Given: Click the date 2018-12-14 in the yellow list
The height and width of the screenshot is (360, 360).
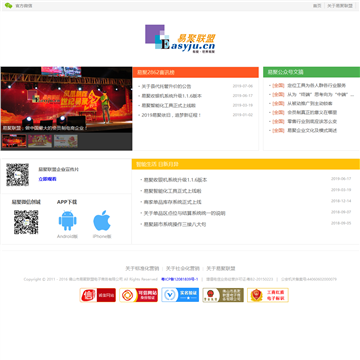Looking at the screenshot, I should tap(341, 201).
